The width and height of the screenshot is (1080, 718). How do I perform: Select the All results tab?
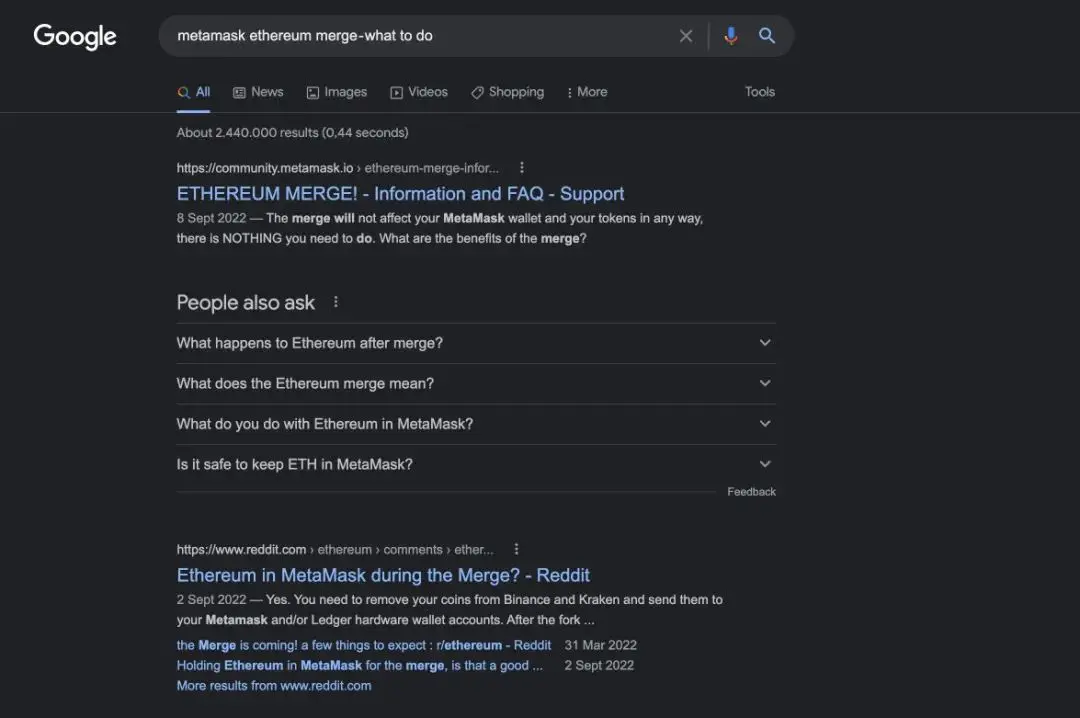coord(194,92)
